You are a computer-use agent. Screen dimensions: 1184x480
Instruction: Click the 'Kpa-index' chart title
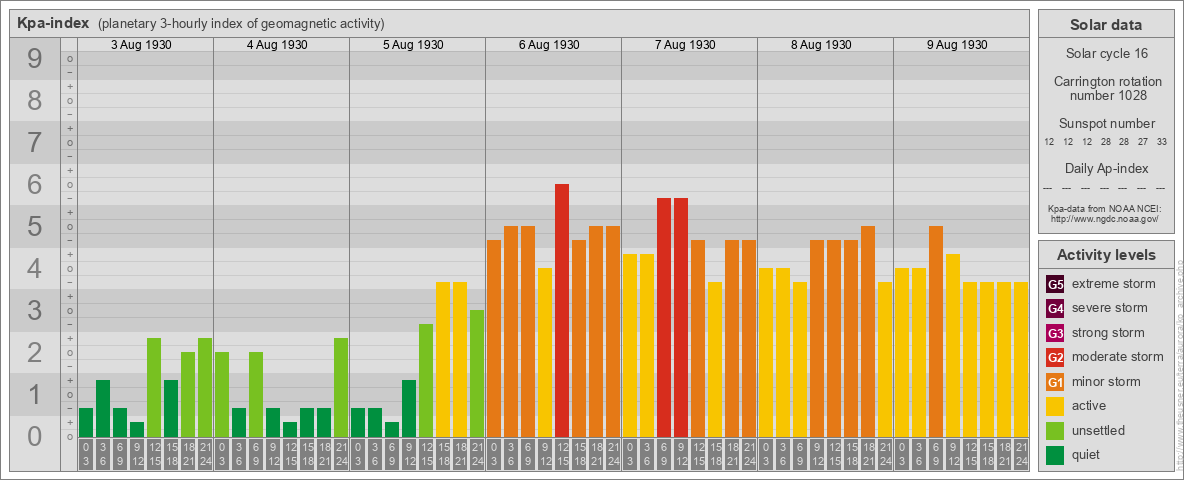point(54,23)
